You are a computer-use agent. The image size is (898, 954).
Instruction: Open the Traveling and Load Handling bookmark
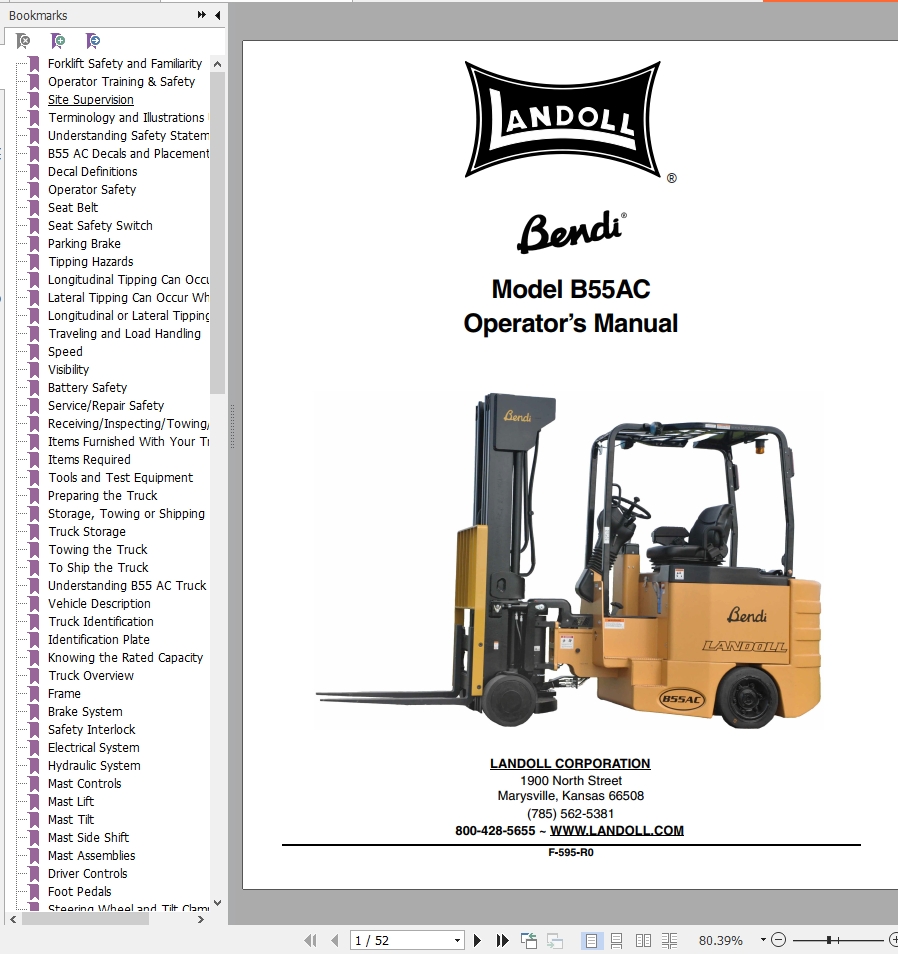click(x=124, y=333)
